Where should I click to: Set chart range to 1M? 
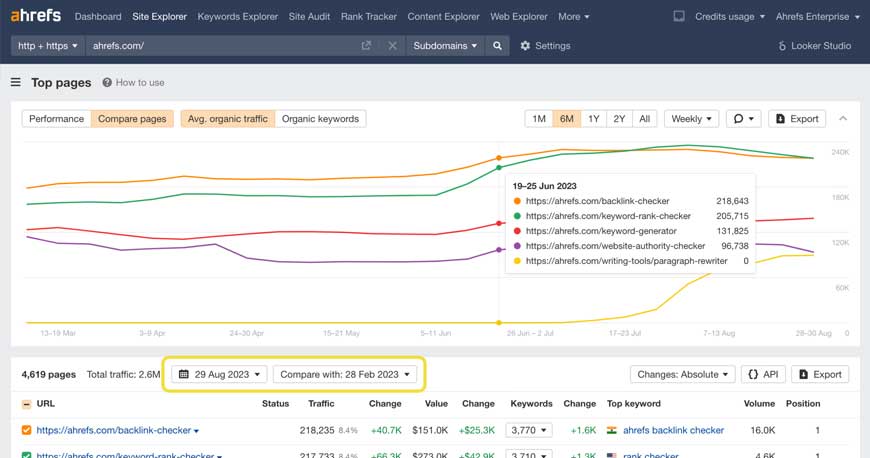(x=539, y=119)
